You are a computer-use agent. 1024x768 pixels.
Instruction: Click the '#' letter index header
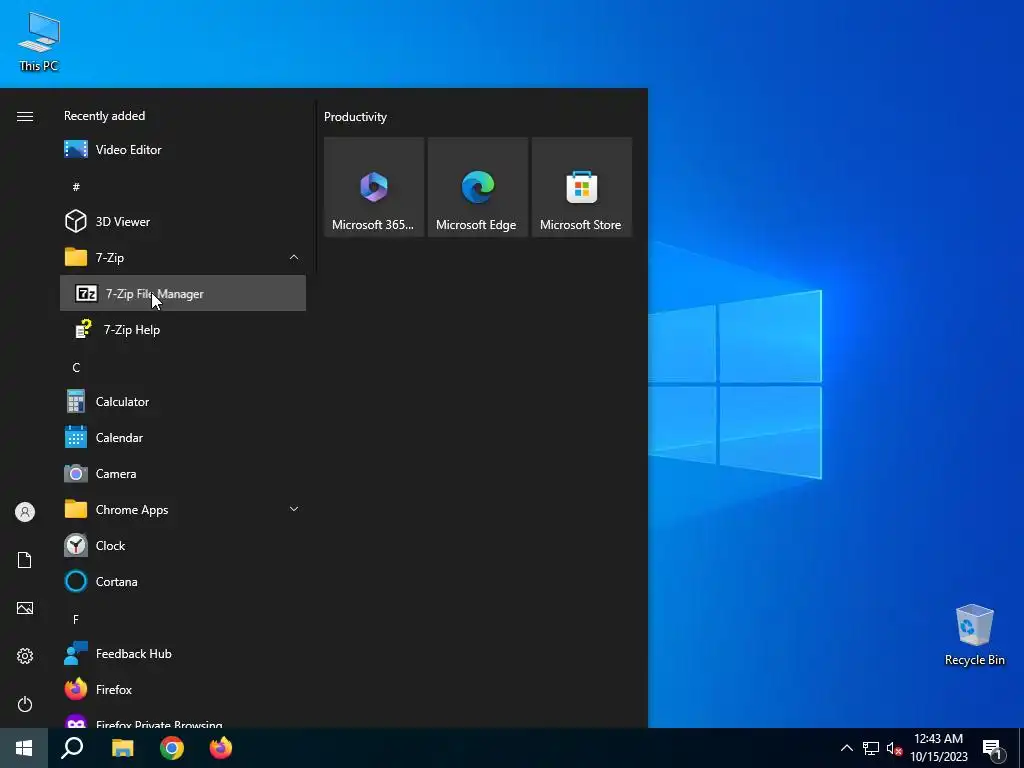point(76,187)
